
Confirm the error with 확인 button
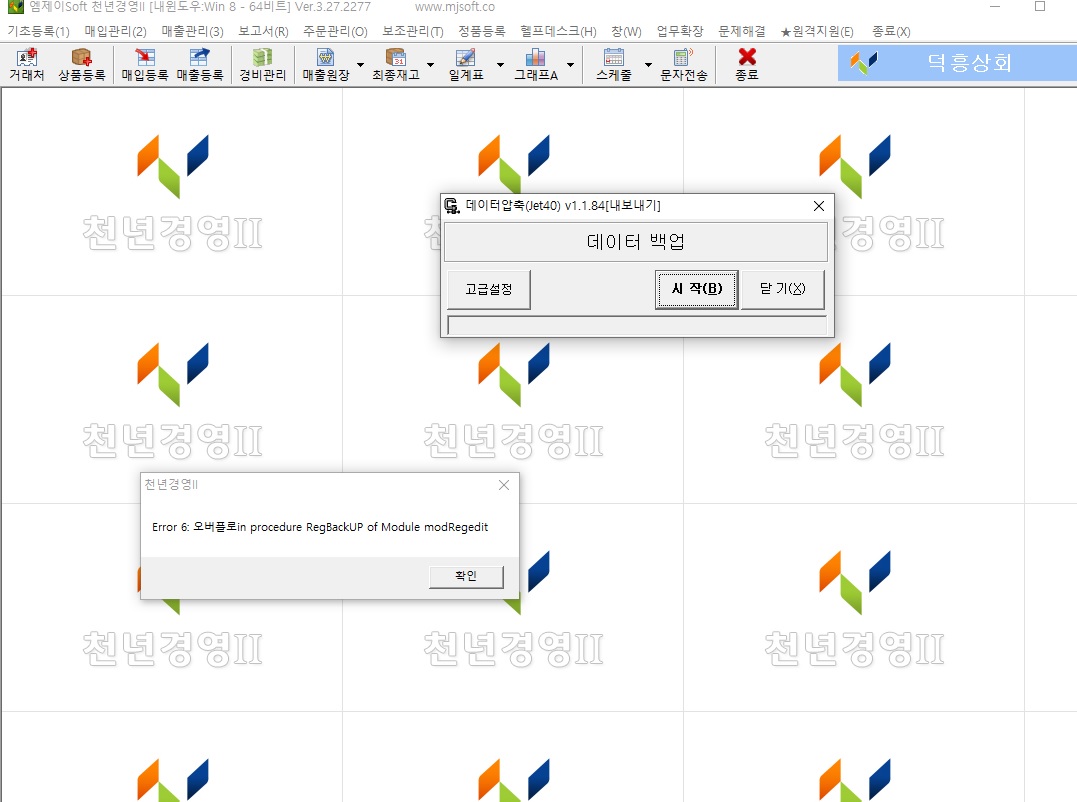pyautogui.click(x=466, y=576)
